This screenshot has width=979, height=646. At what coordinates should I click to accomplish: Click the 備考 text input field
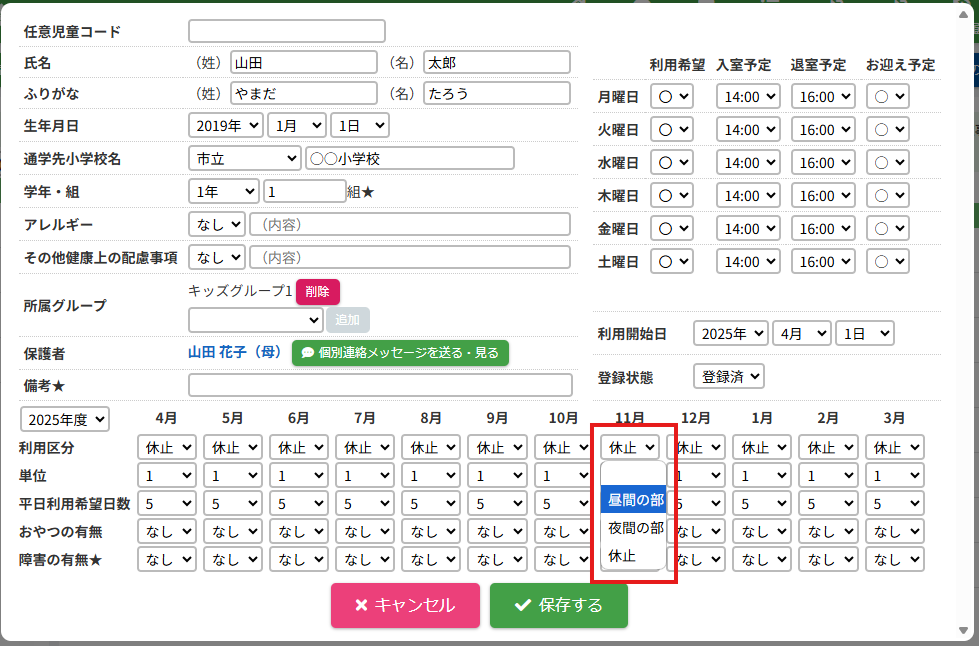pyautogui.click(x=380, y=385)
